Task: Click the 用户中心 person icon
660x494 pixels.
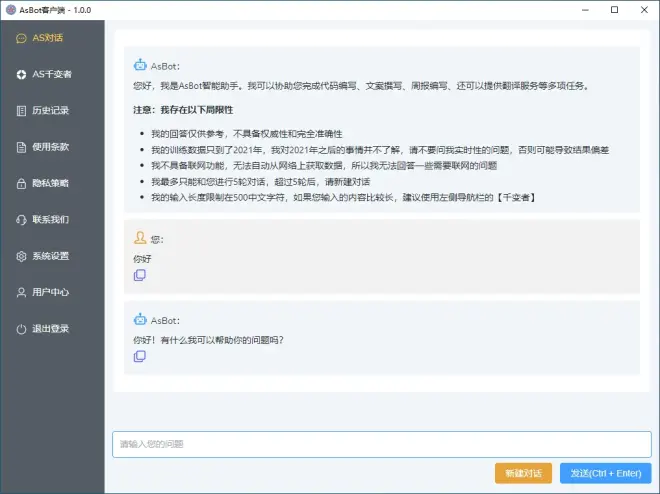Action: [x=22, y=292]
